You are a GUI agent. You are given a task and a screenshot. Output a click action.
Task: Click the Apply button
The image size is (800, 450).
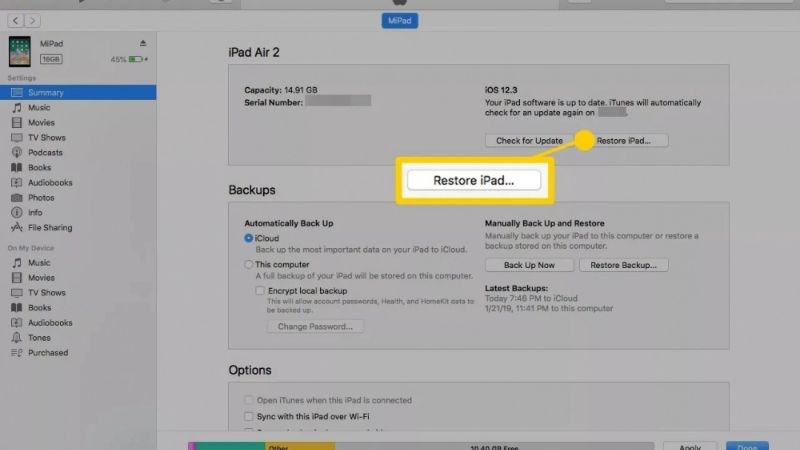click(690, 447)
